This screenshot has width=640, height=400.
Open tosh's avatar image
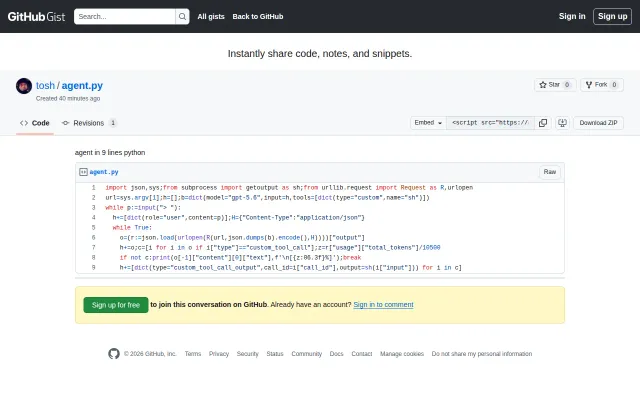(24, 86)
